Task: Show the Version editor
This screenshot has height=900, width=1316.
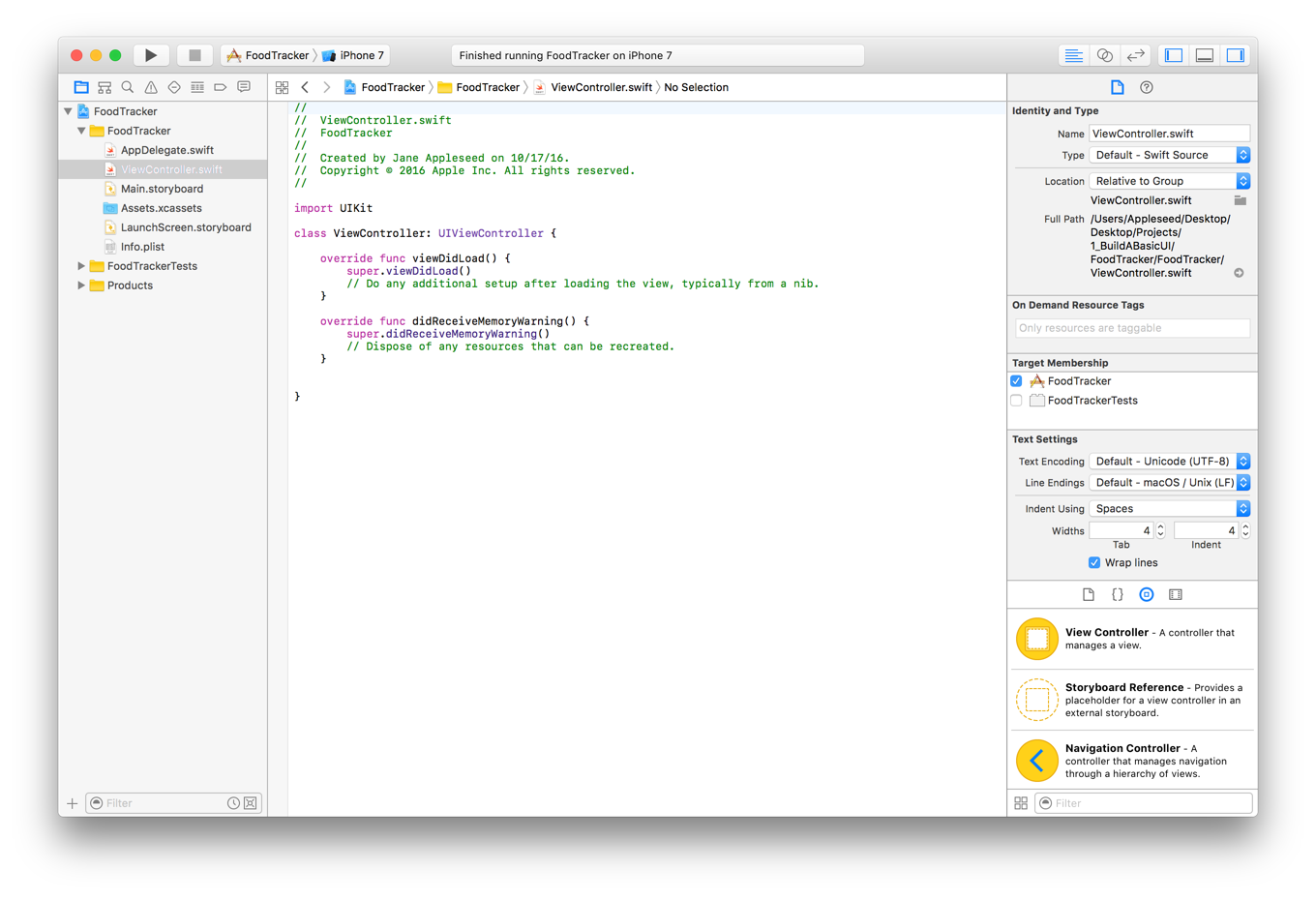Action: 1135,55
